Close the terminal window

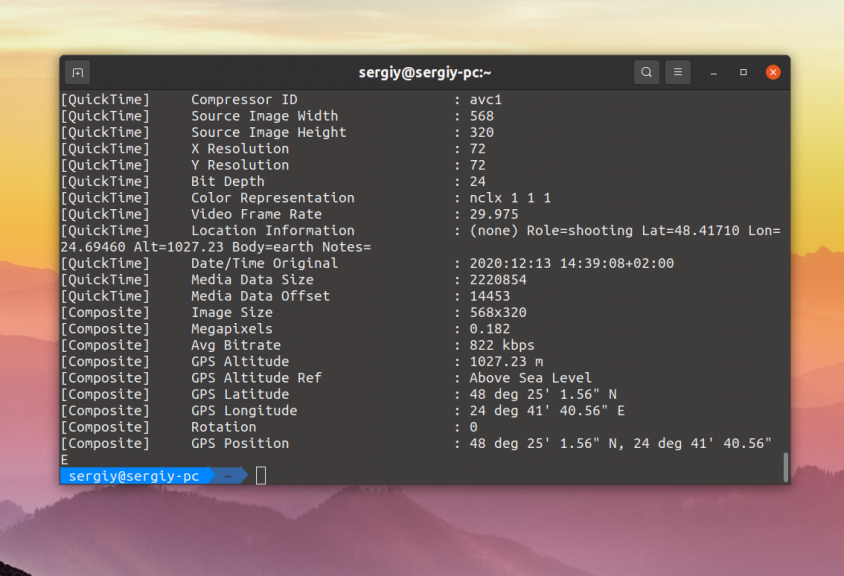(x=773, y=72)
